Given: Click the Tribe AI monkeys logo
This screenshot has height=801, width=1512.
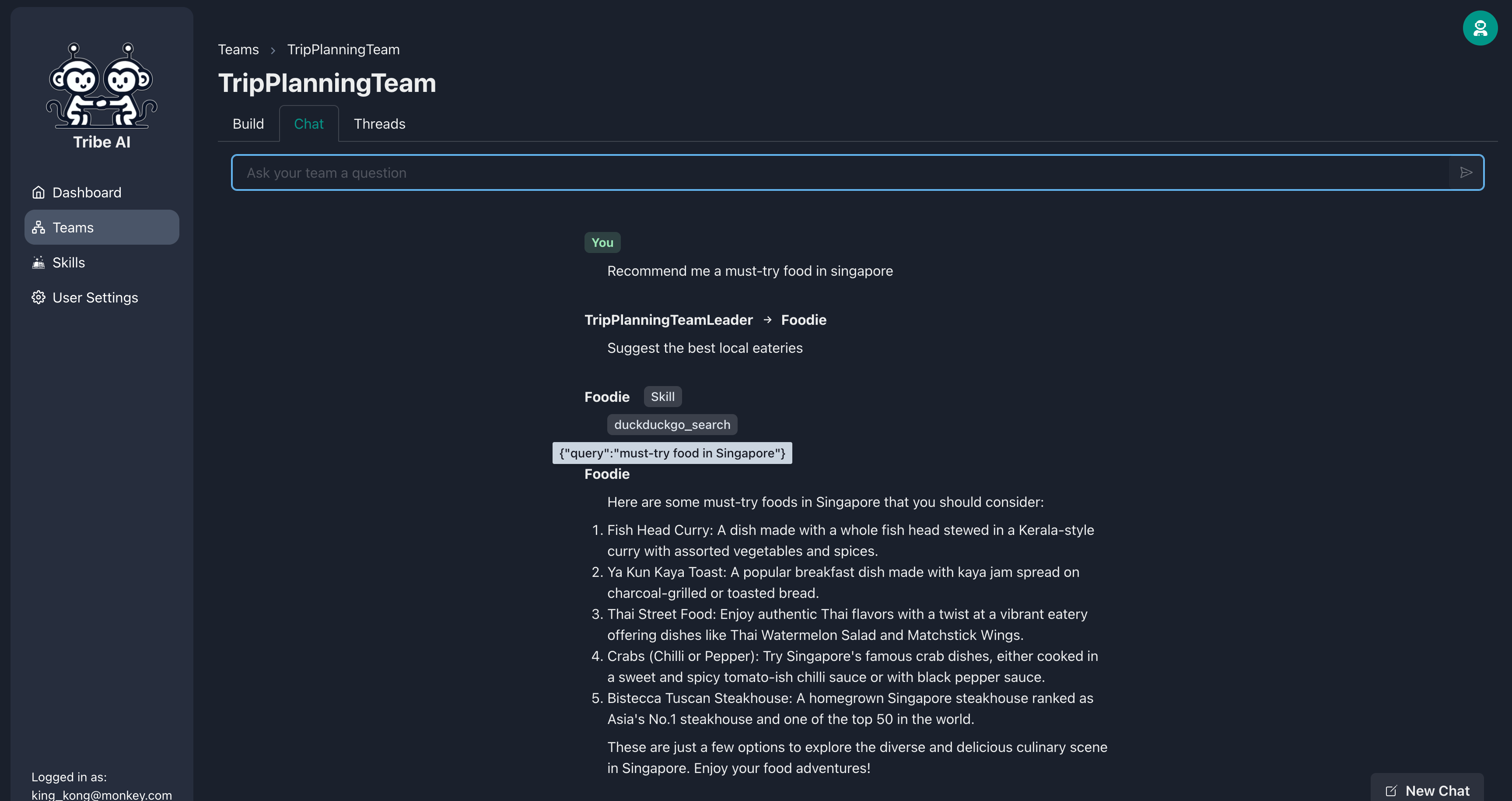Looking at the screenshot, I should [x=101, y=85].
